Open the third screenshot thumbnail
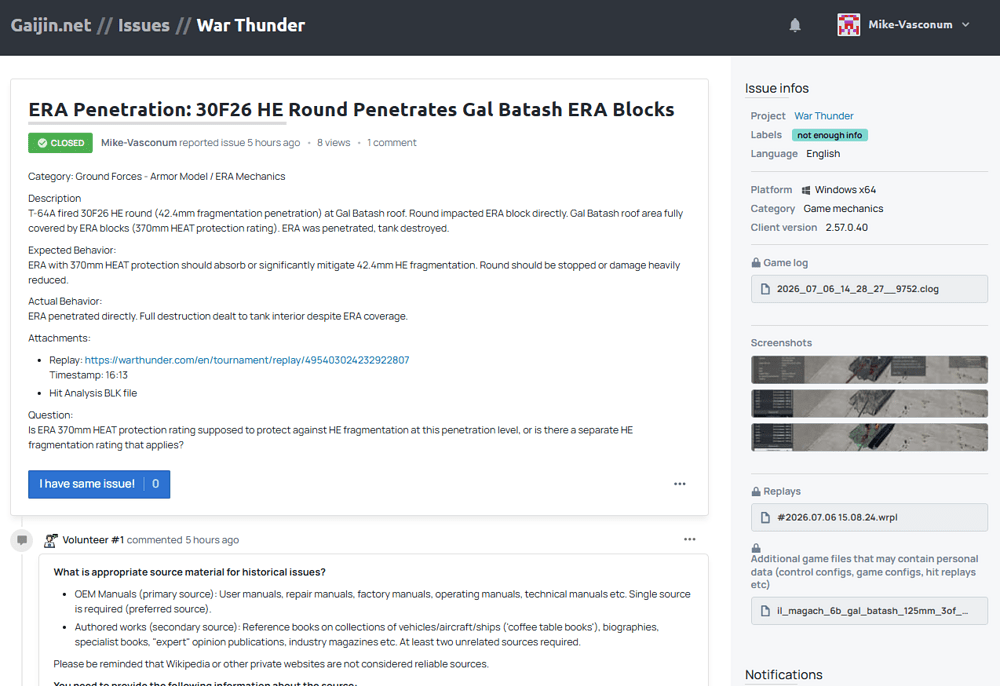The width and height of the screenshot is (1000, 686). (x=869, y=437)
